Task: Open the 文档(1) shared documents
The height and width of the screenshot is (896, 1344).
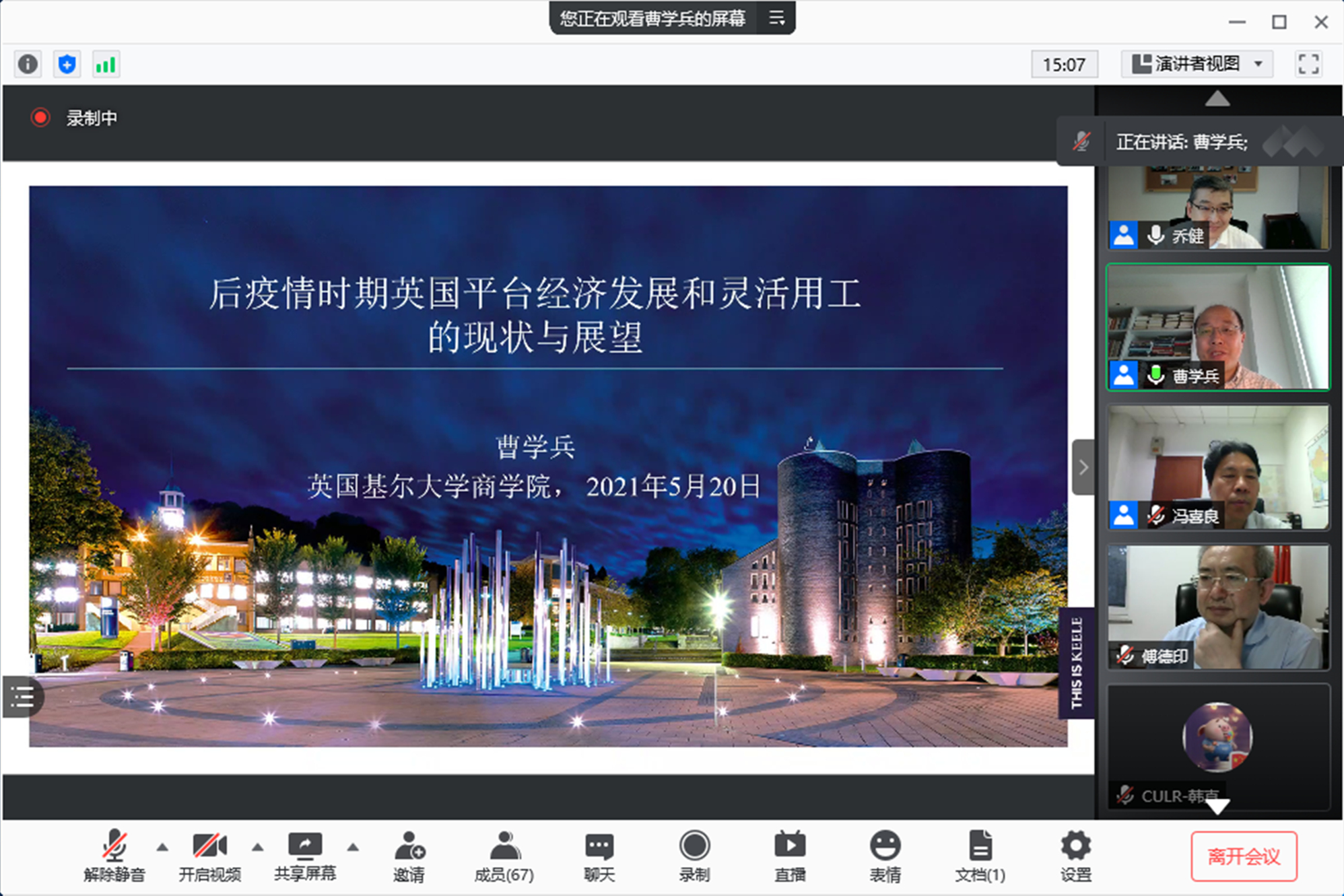Action: (980, 856)
